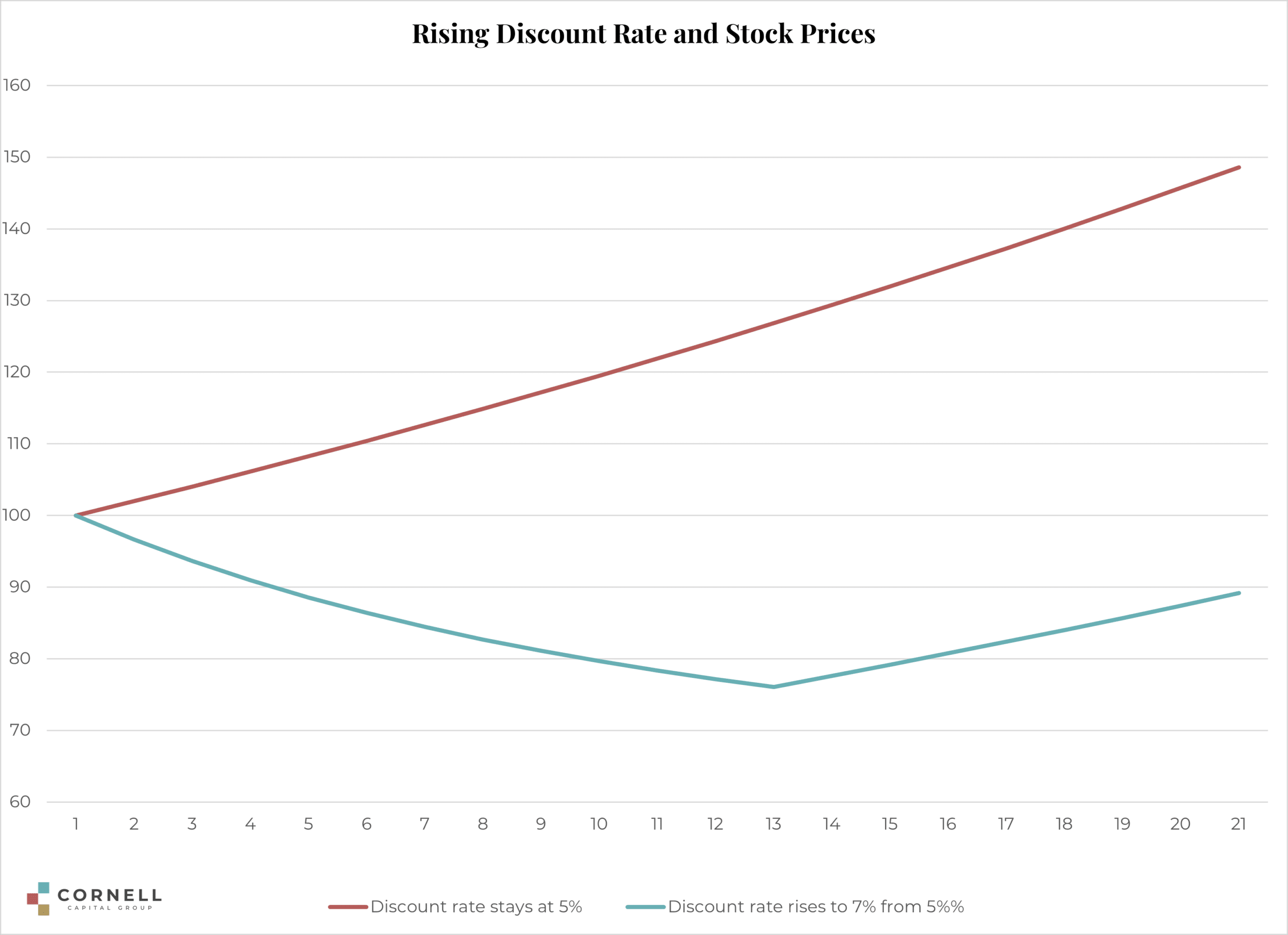
Task: Click the 60 label on the vertical axis
Action: pyautogui.click(x=20, y=802)
